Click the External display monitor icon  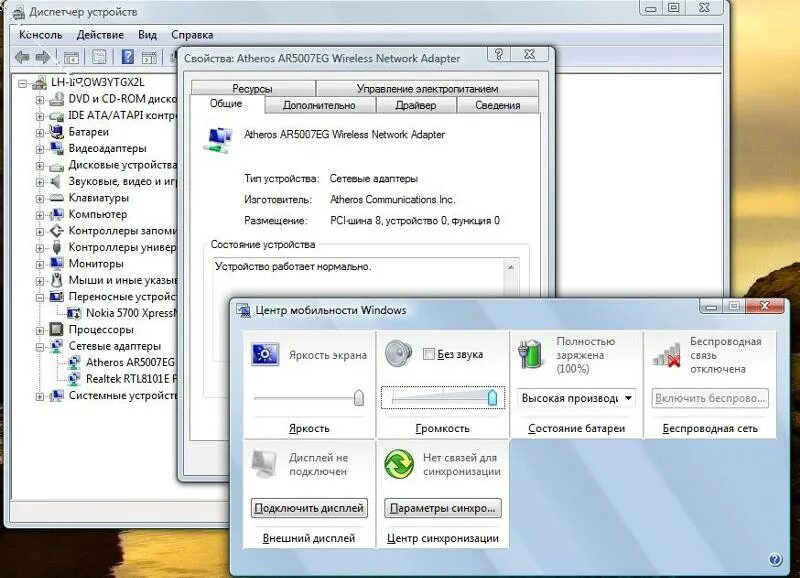pos(264,463)
